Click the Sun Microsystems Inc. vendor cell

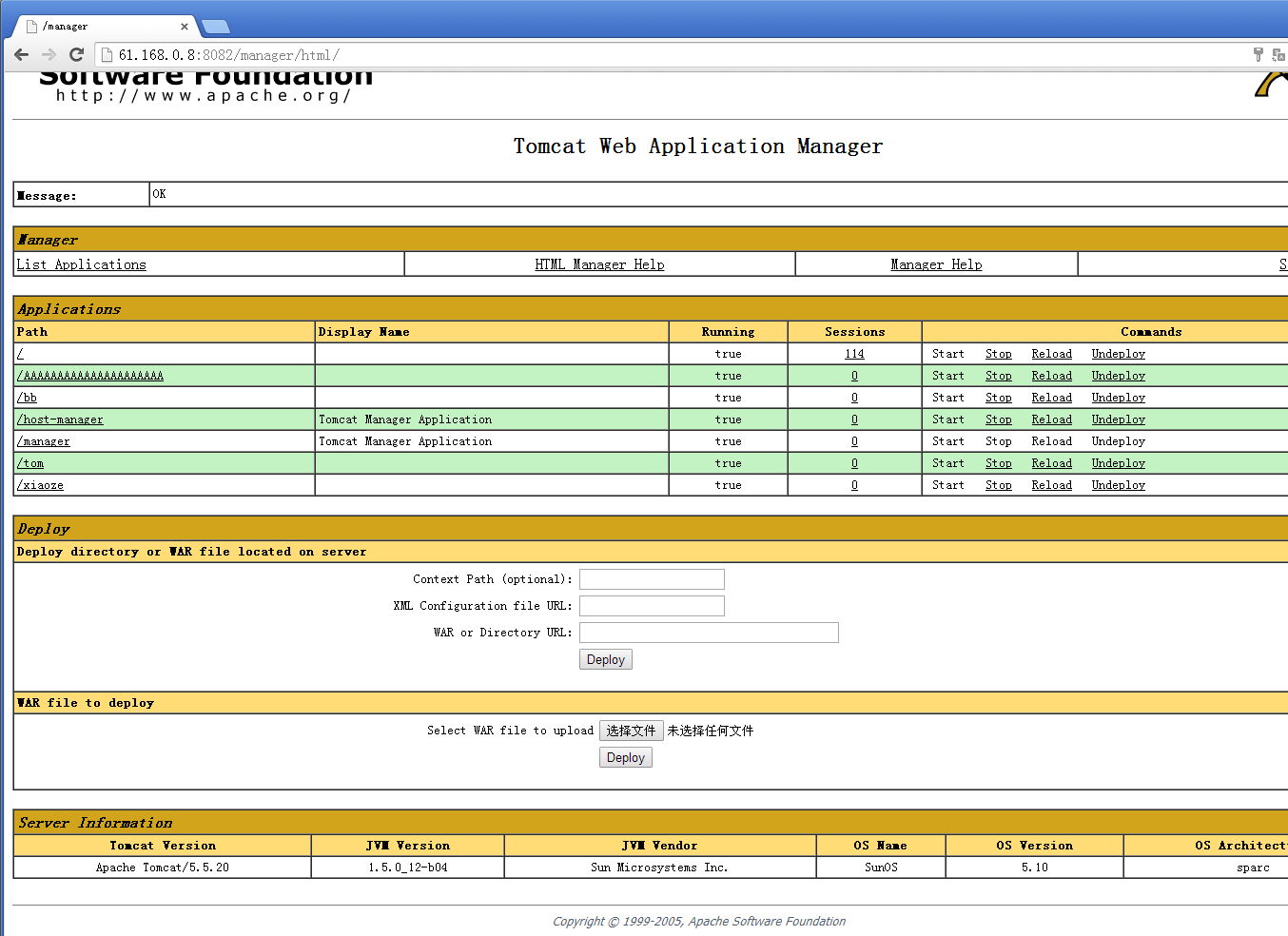coord(659,868)
